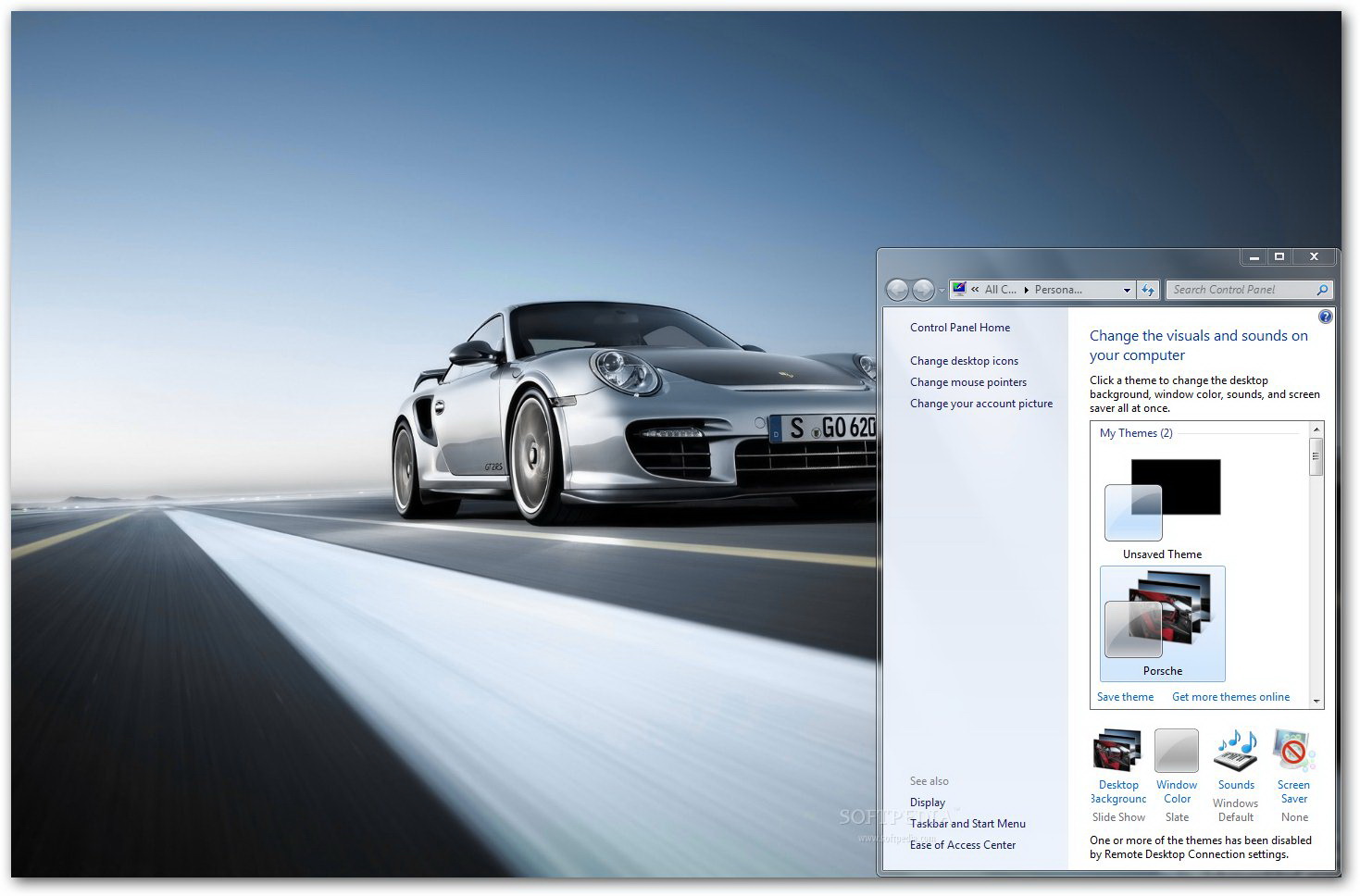1360x896 pixels.
Task: Open Get more themes online link
Action: pos(1230,697)
